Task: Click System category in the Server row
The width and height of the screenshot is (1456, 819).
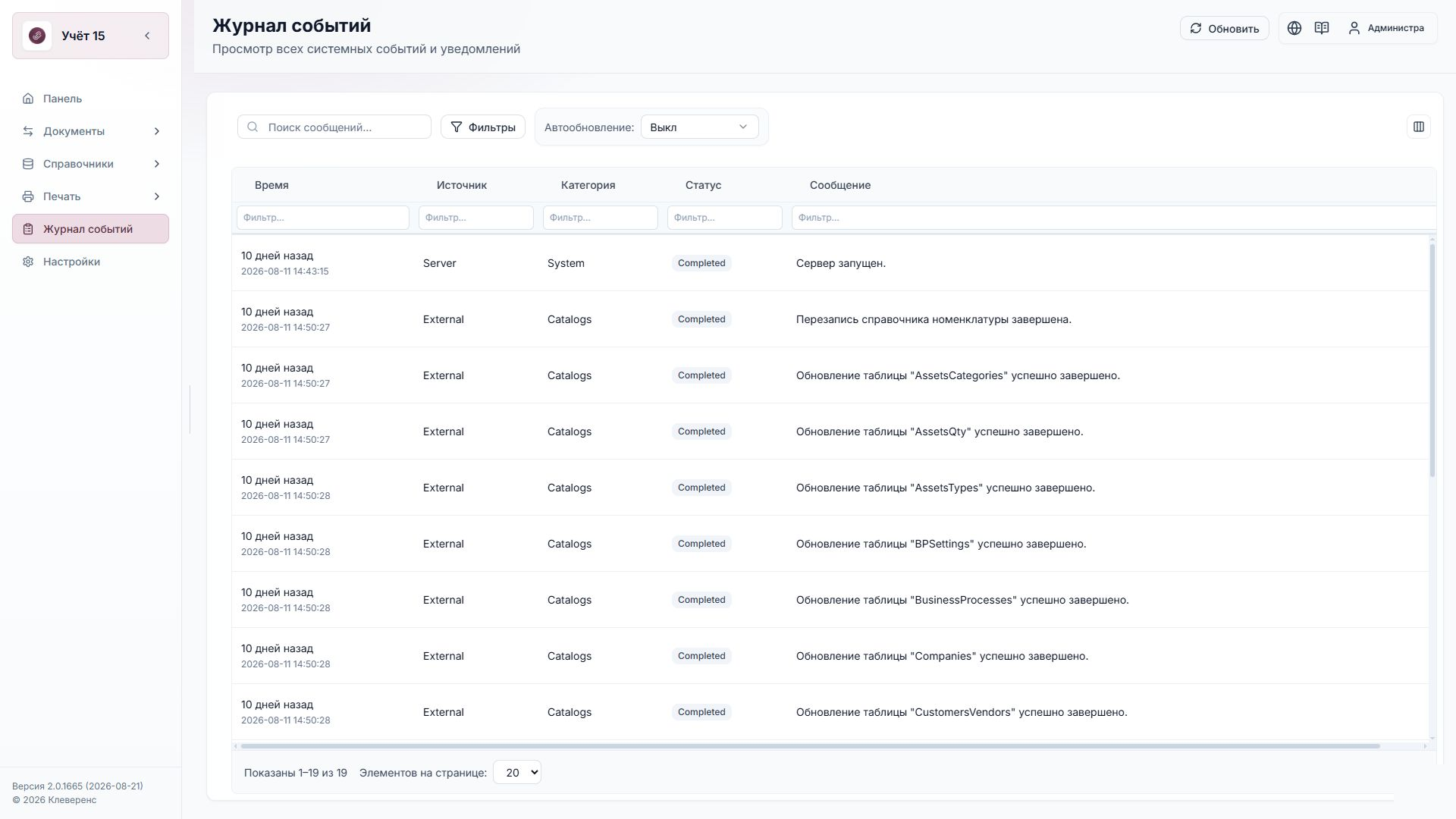Action: [x=566, y=263]
